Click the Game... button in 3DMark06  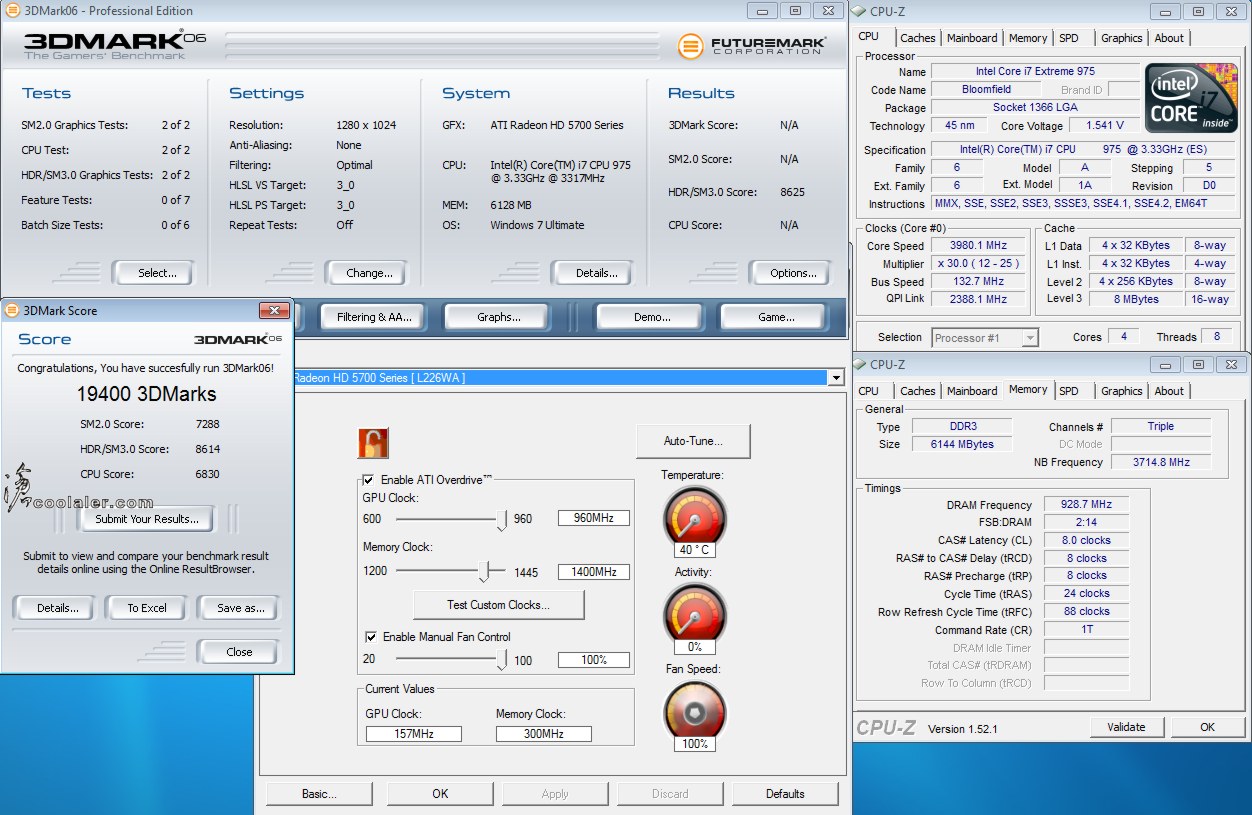pos(776,317)
